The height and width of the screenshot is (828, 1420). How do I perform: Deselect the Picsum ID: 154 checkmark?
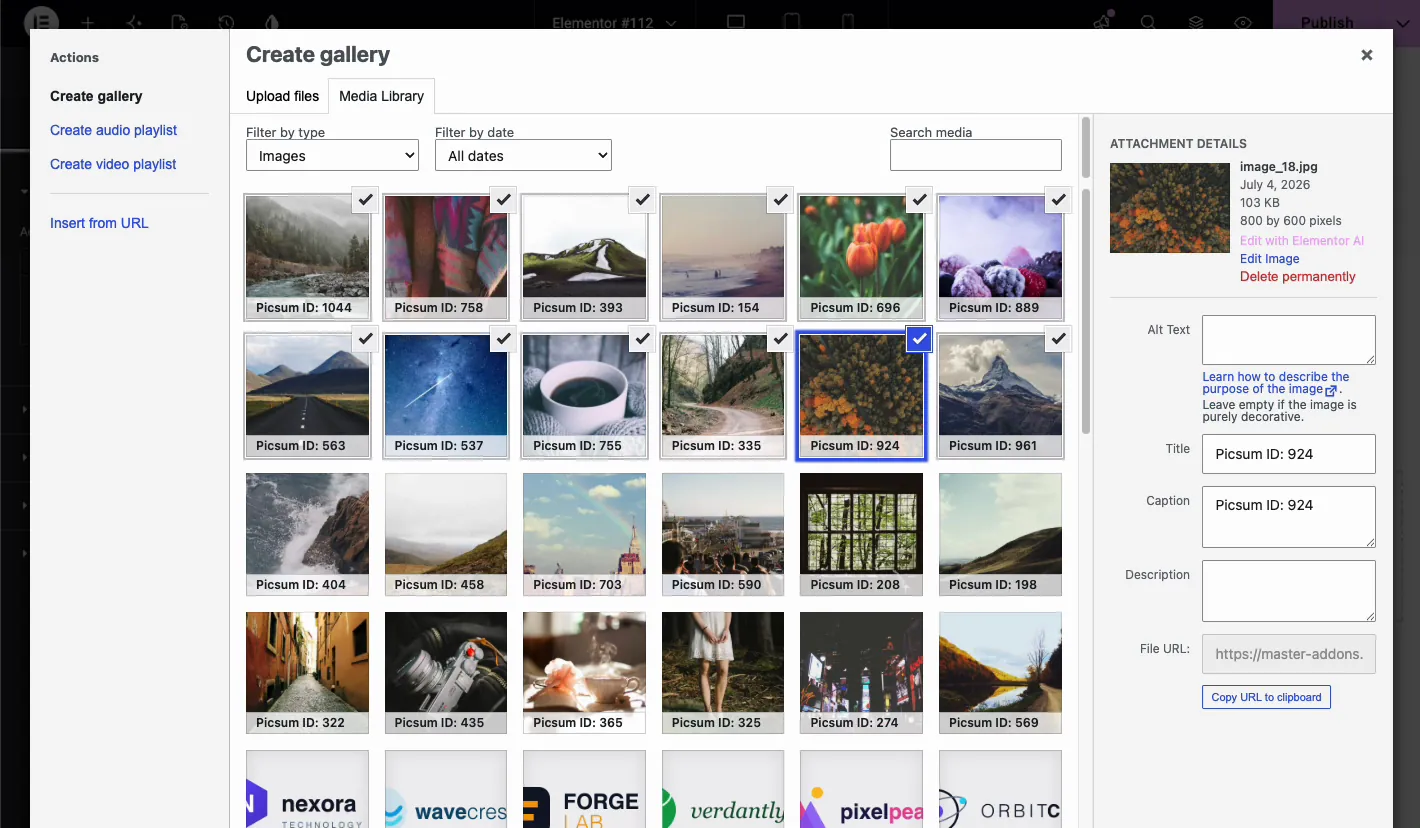click(x=781, y=200)
